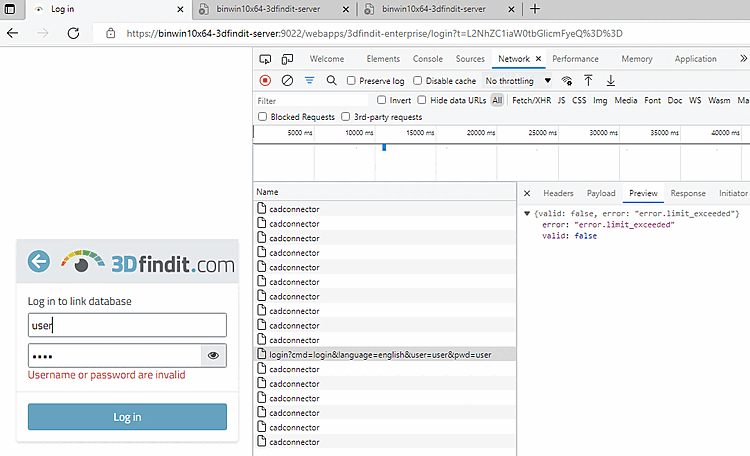Check the Invert filter checkbox
The width and height of the screenshot is (750, 456).
pos(381,100)
